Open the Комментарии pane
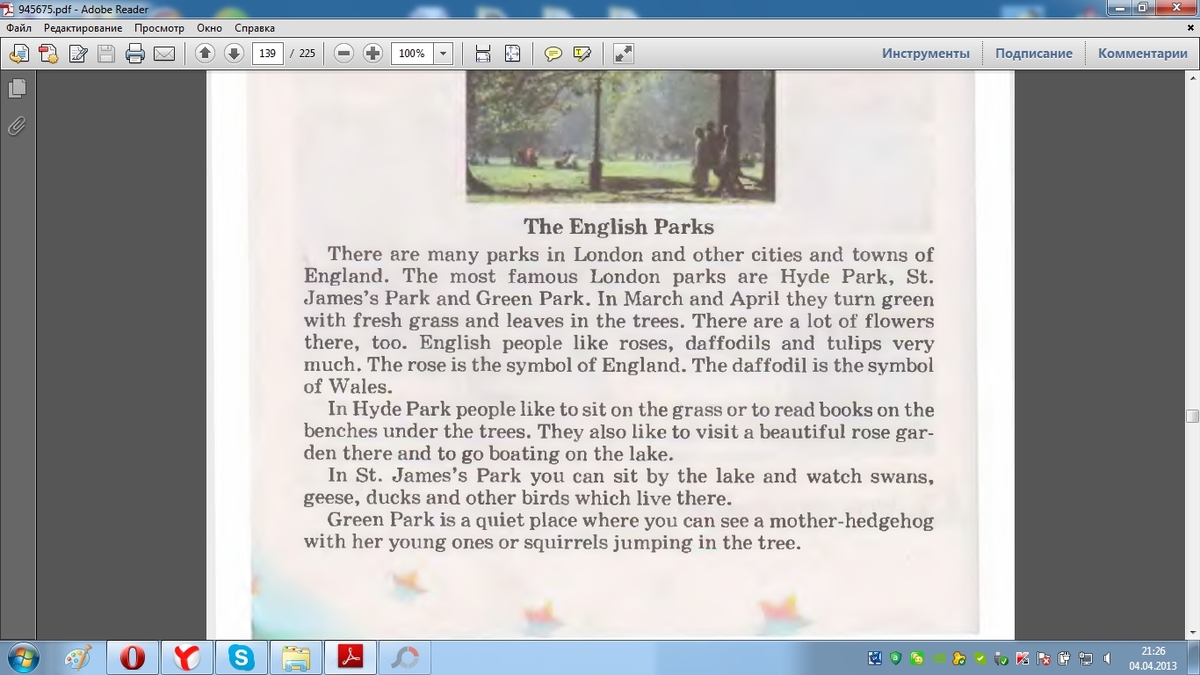Image resolution: width=1200 pixels, height=675 pixels. click(1142, 54)
